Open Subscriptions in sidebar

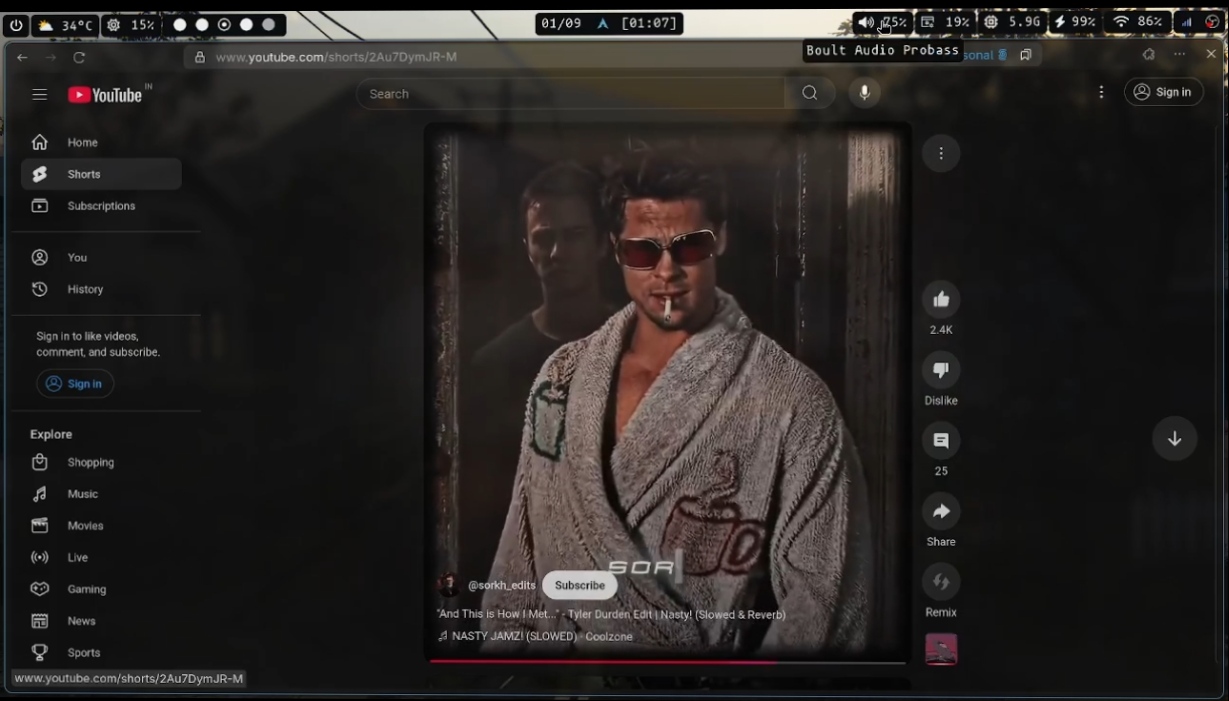tap(101, 206)
